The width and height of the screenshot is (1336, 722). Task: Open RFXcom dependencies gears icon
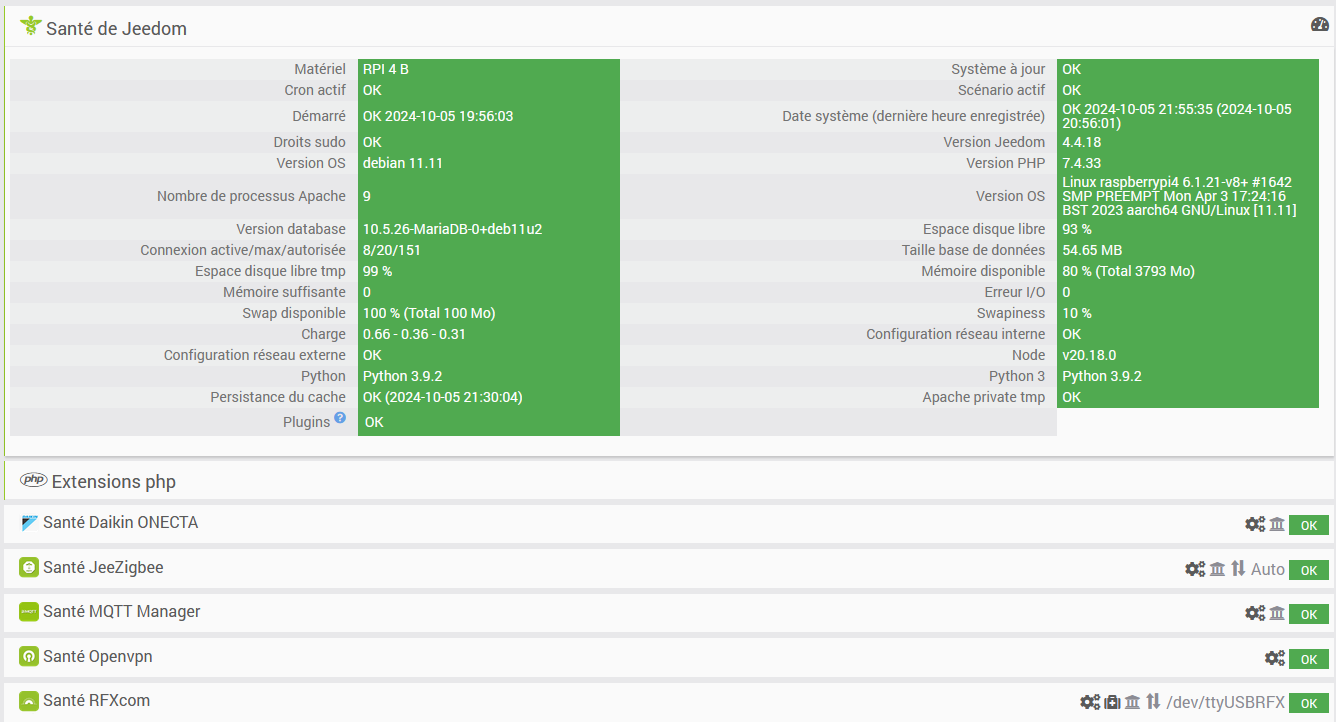pyautogui.click(x=1090, y=702)
